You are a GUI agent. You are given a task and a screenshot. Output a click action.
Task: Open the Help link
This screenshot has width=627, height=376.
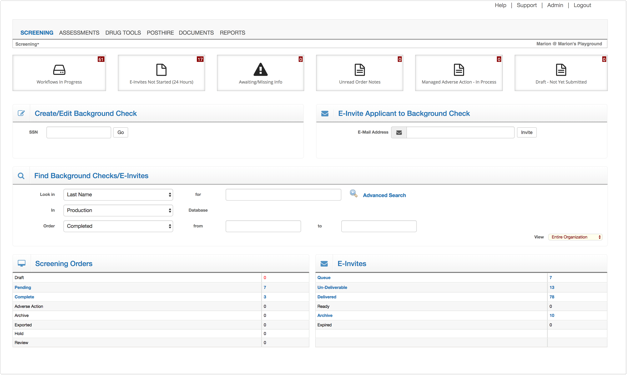coord(500,5)
